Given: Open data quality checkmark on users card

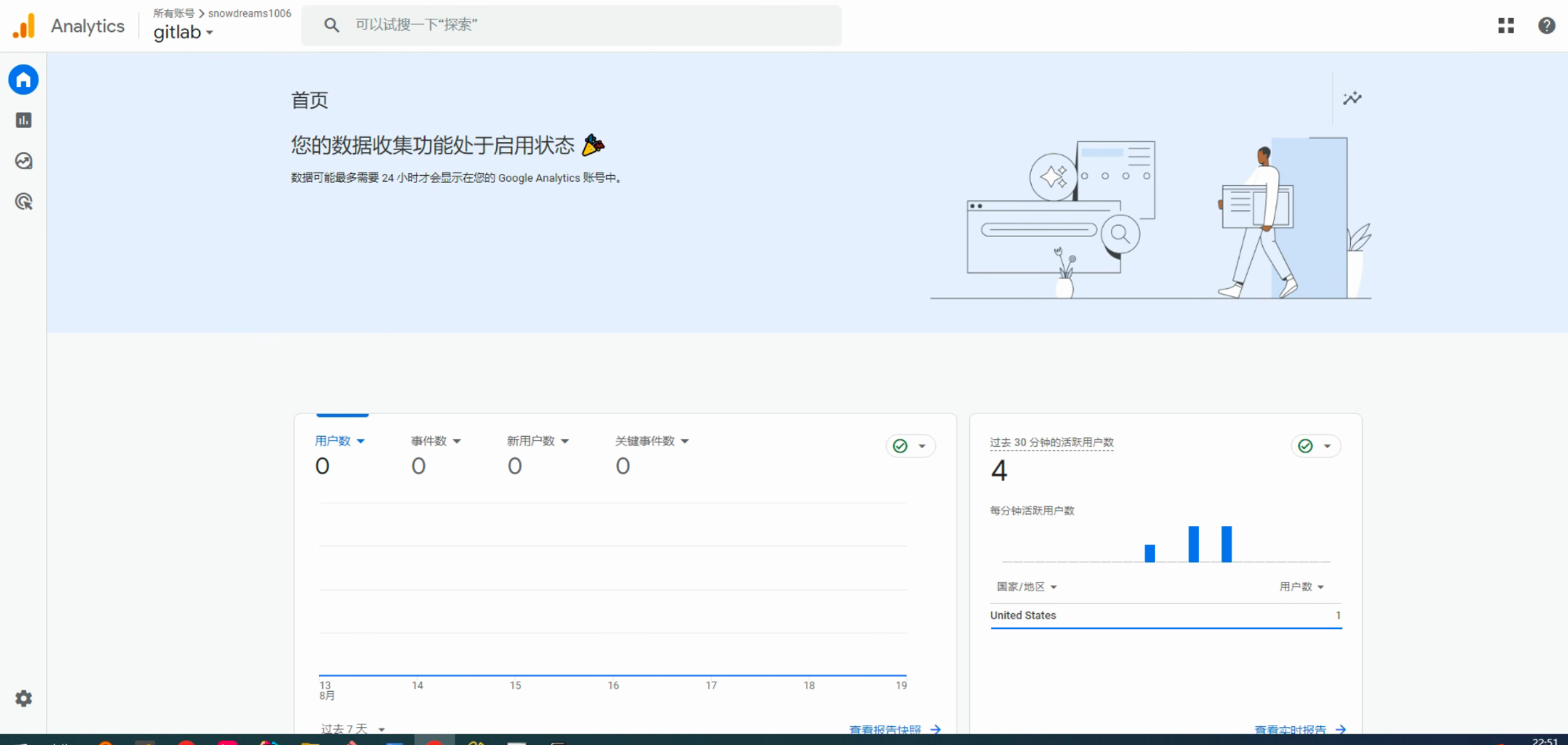Looking at the screenshot, I should 909,445.
